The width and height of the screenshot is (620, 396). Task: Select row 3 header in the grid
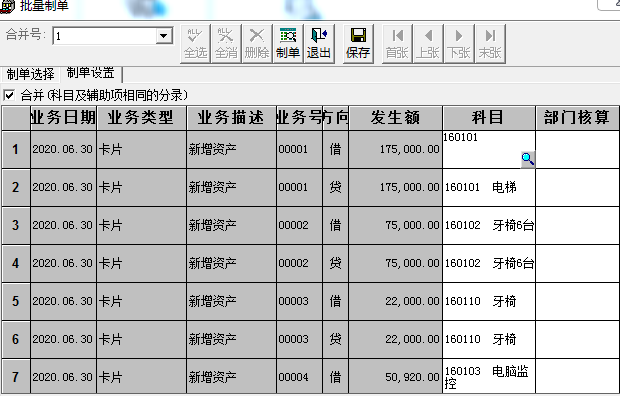(x=15, y=225)
